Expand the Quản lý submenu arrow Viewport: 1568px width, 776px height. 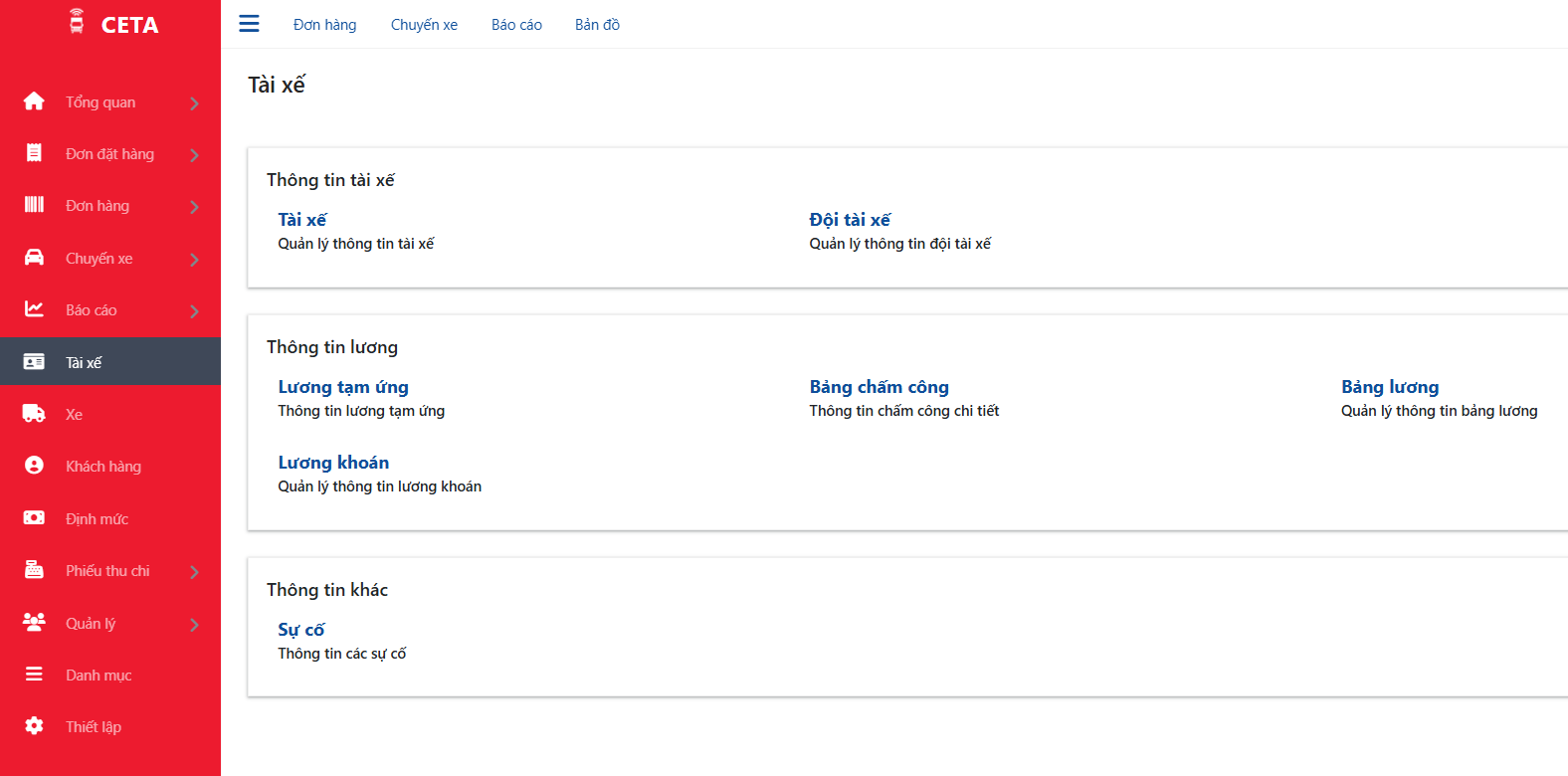[x=194, y=625]
